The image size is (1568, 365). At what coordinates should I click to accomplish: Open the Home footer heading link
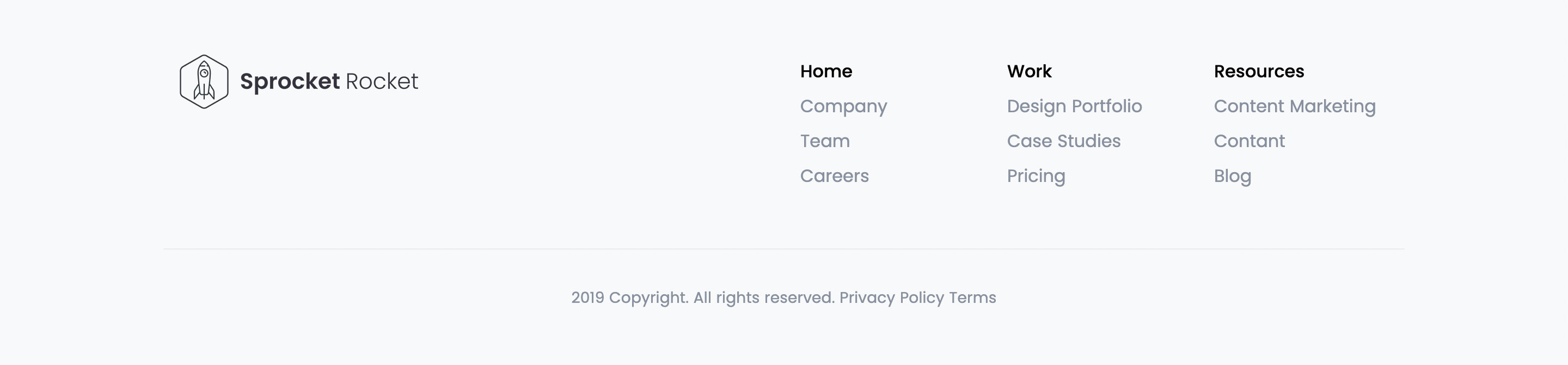coord(826,71)
